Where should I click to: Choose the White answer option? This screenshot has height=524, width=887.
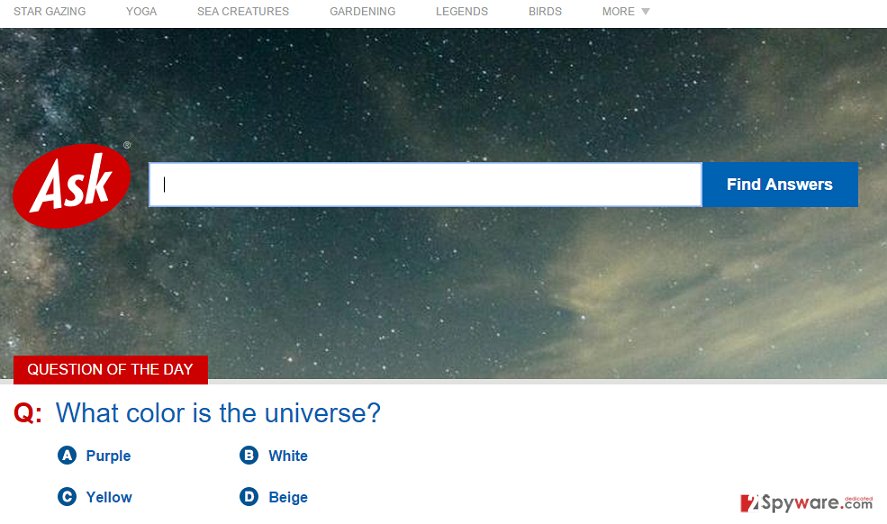click(288, 456)
